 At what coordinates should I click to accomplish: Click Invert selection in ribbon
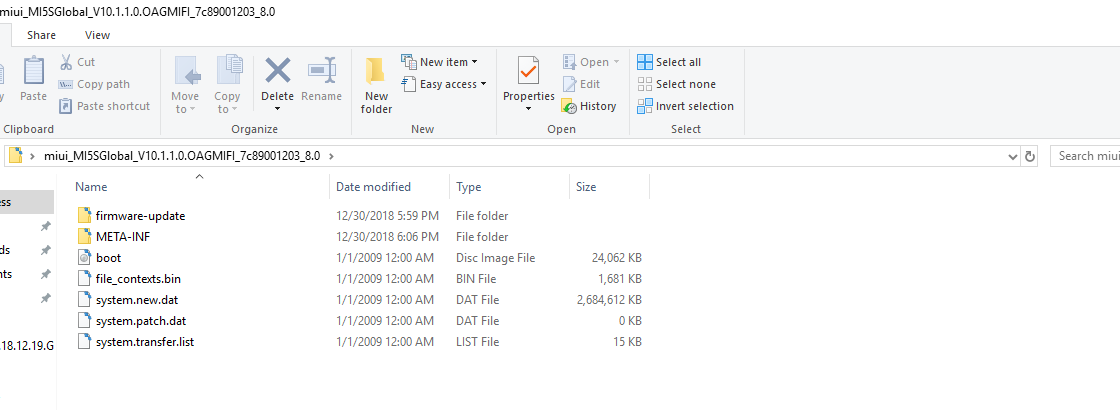coord(686,106)
